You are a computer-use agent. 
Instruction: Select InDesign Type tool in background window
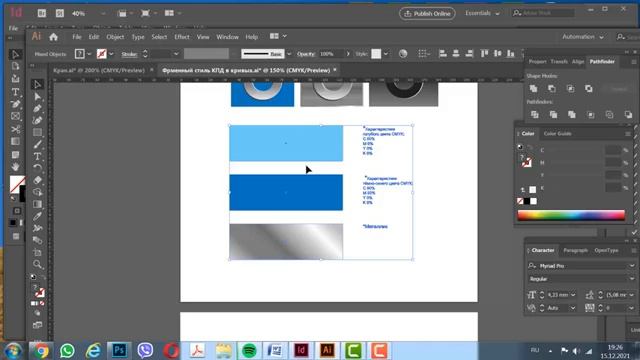15,92
